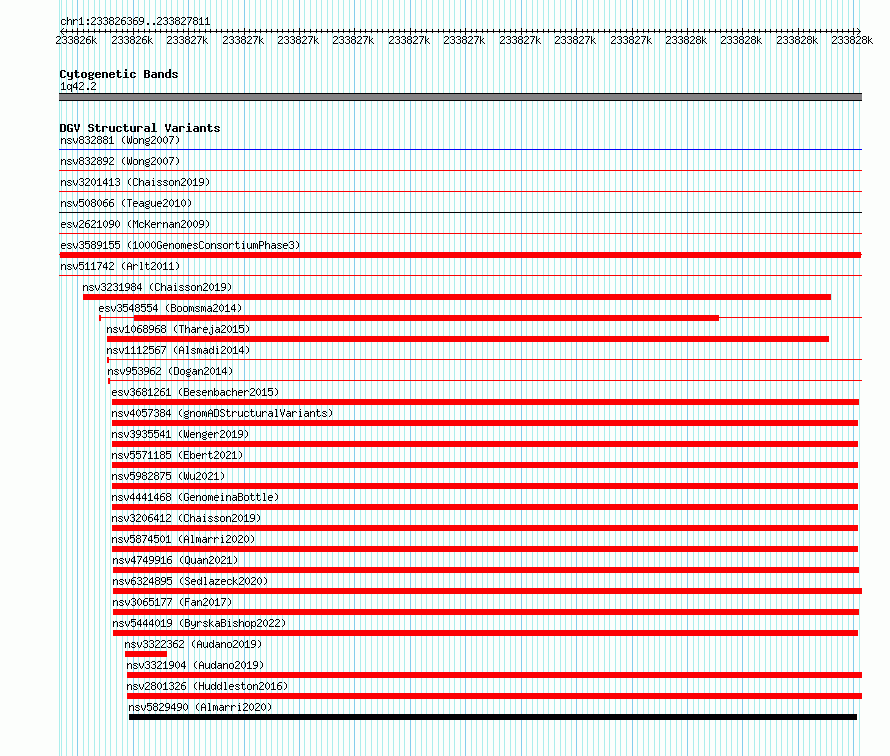Open variant esv3681261 (Besenbacher2015)

195,392
